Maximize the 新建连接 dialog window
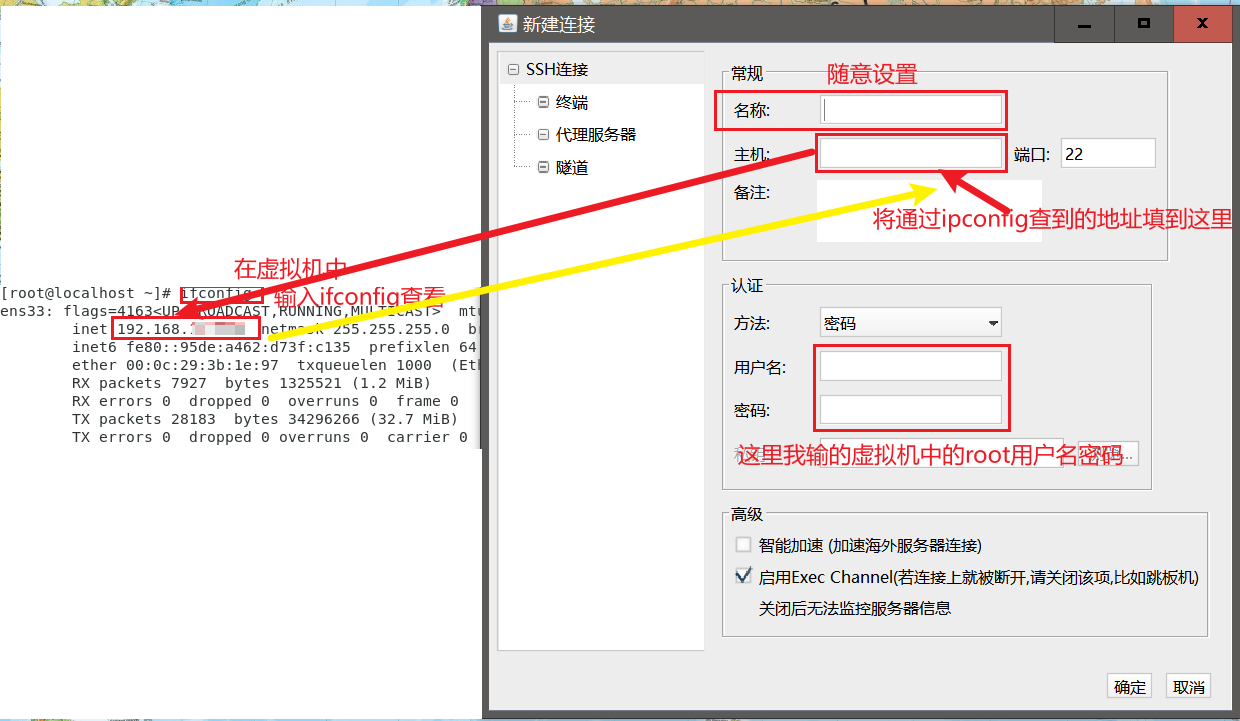 click(x=1144, y=23)
